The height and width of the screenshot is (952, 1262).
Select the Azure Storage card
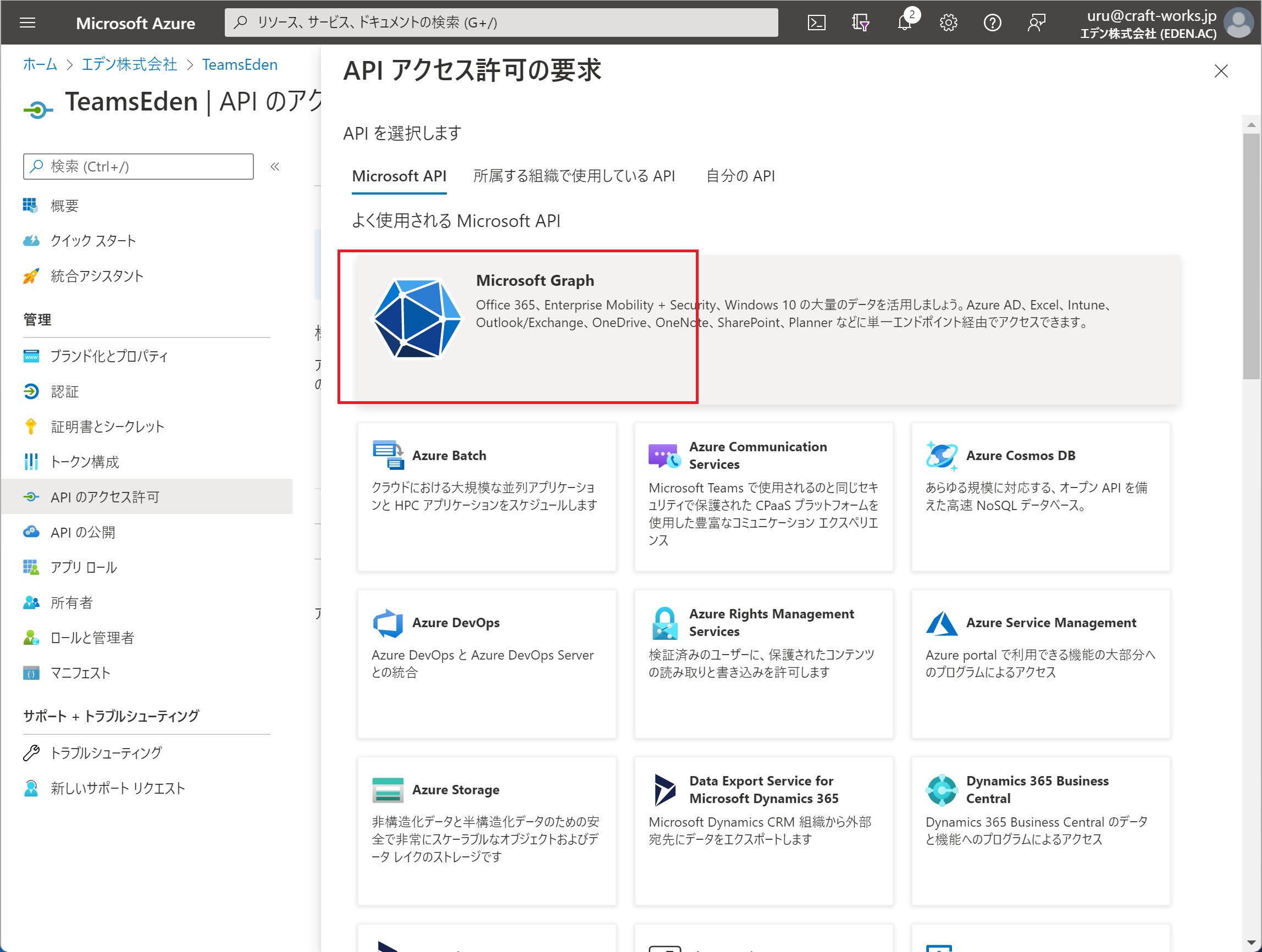pyautogui.click(x=486, y=831)
